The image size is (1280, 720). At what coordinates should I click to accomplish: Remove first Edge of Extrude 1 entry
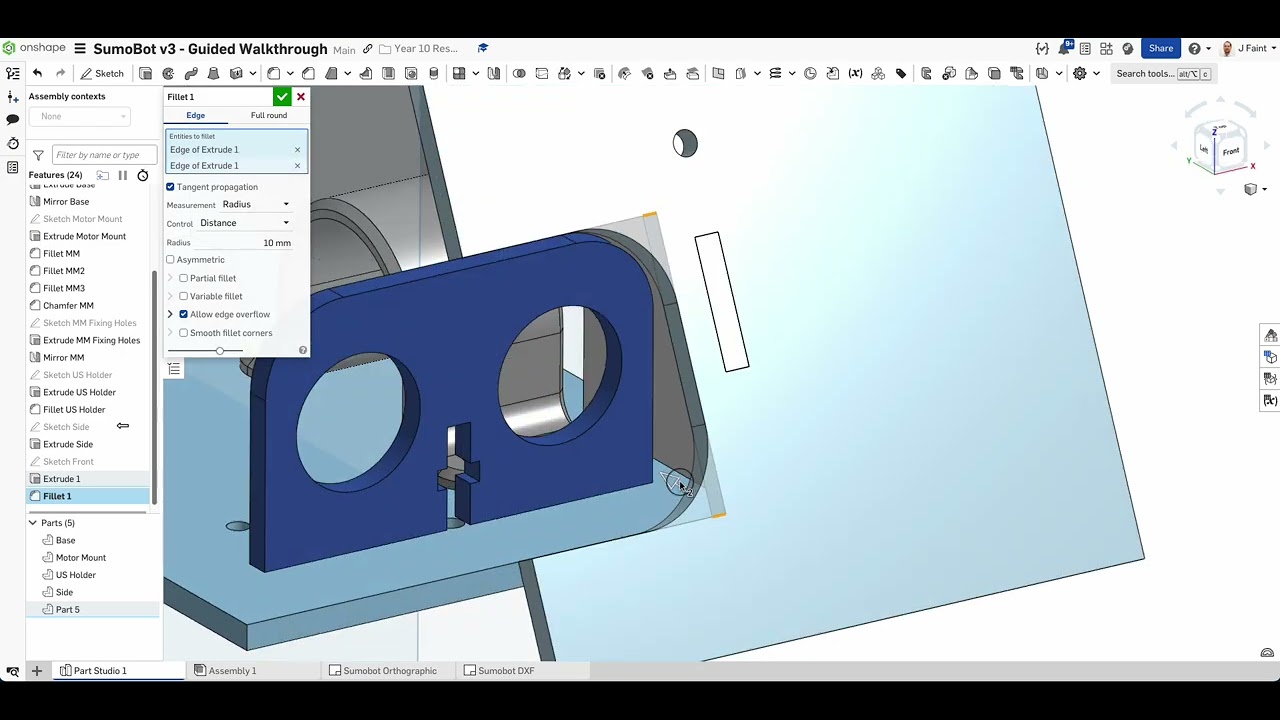click(297, 150)
